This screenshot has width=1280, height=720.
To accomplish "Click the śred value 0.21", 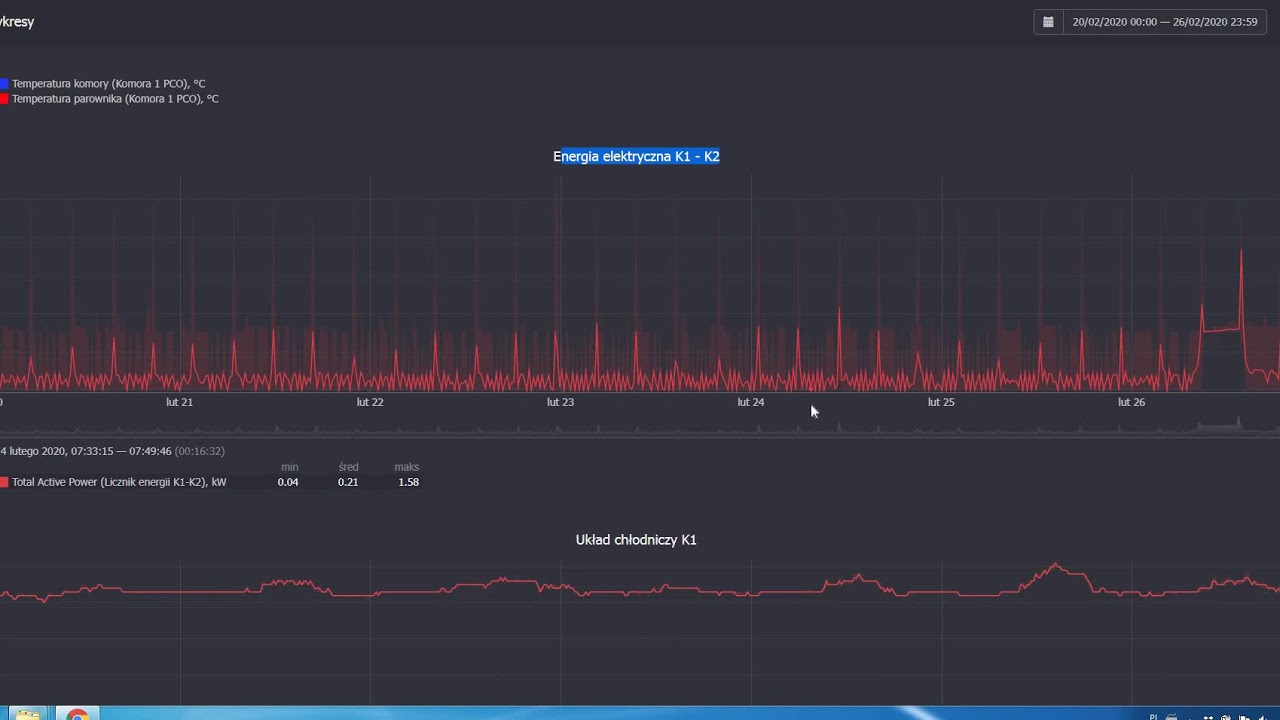I will (348, 482).
